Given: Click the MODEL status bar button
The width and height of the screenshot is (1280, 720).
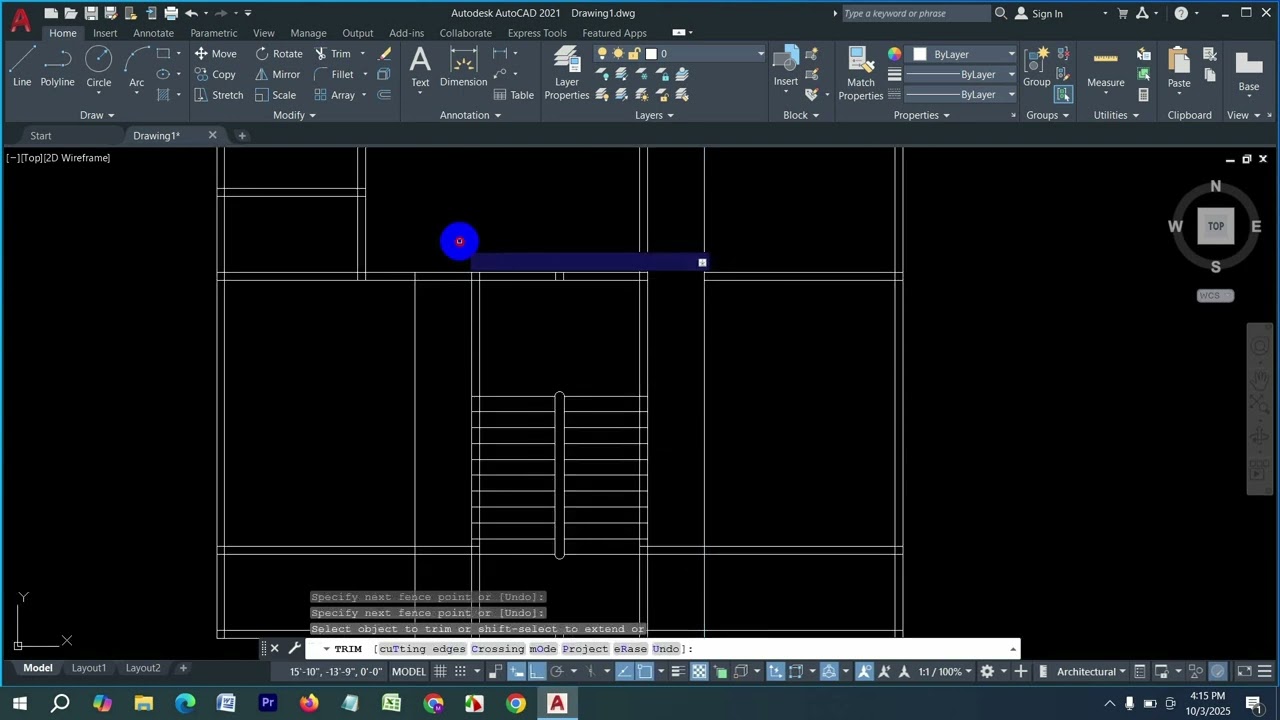Looking at the screenshot, I should [408, 671].
